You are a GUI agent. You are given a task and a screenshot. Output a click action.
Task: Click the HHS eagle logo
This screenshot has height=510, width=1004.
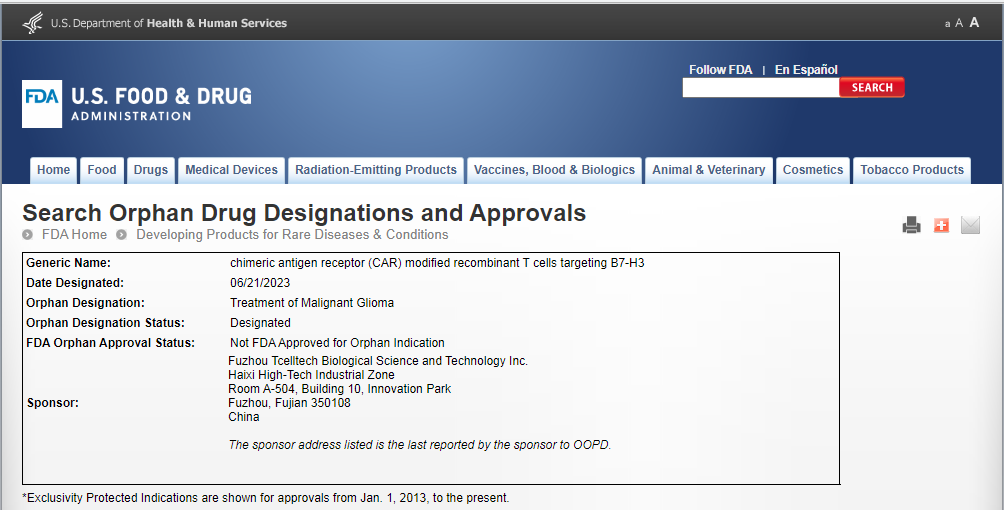click(33, 22)
